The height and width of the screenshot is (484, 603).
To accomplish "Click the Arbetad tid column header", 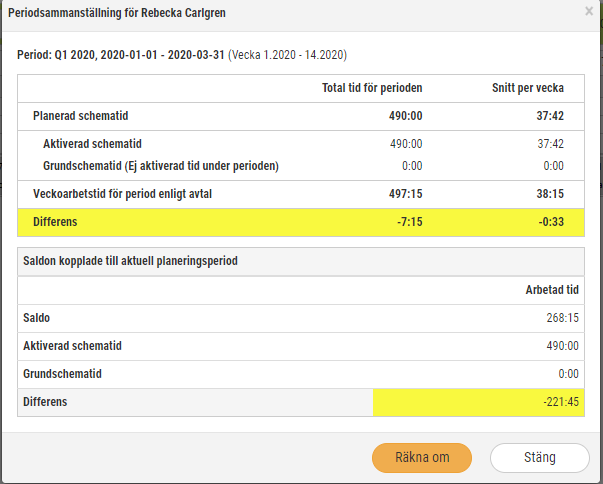I will pyautogui.click(x=552, y=290).
